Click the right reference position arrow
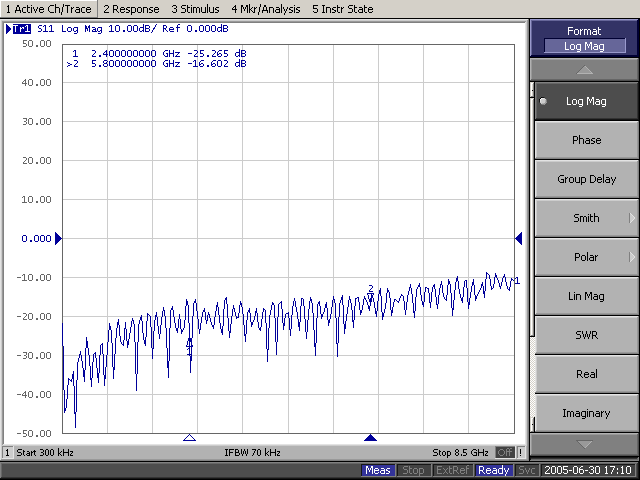Image resolution: width=640 pixels, height=480 pixels. point(519,238)
